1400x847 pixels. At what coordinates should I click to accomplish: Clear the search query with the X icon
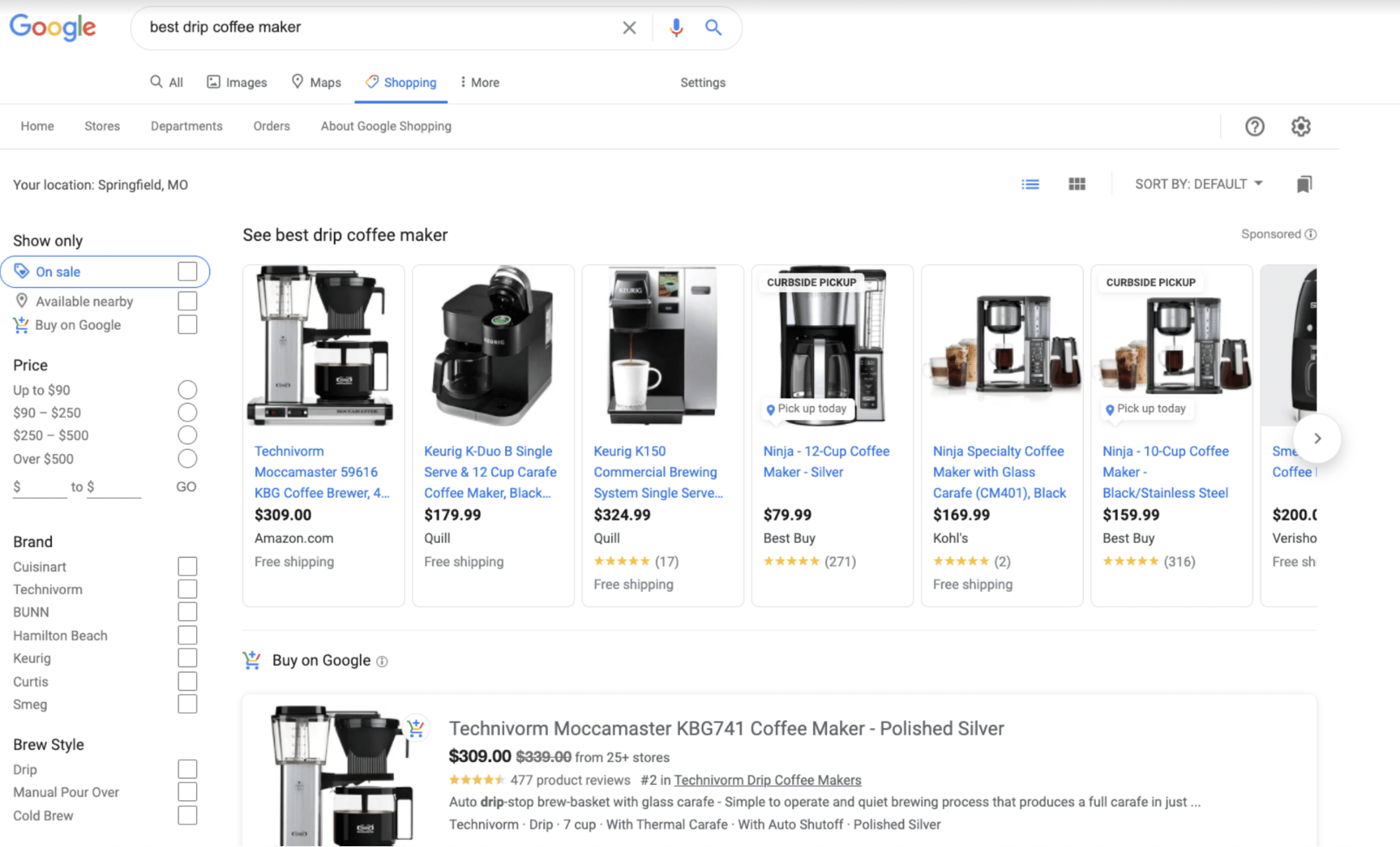(x=629, y=27)
